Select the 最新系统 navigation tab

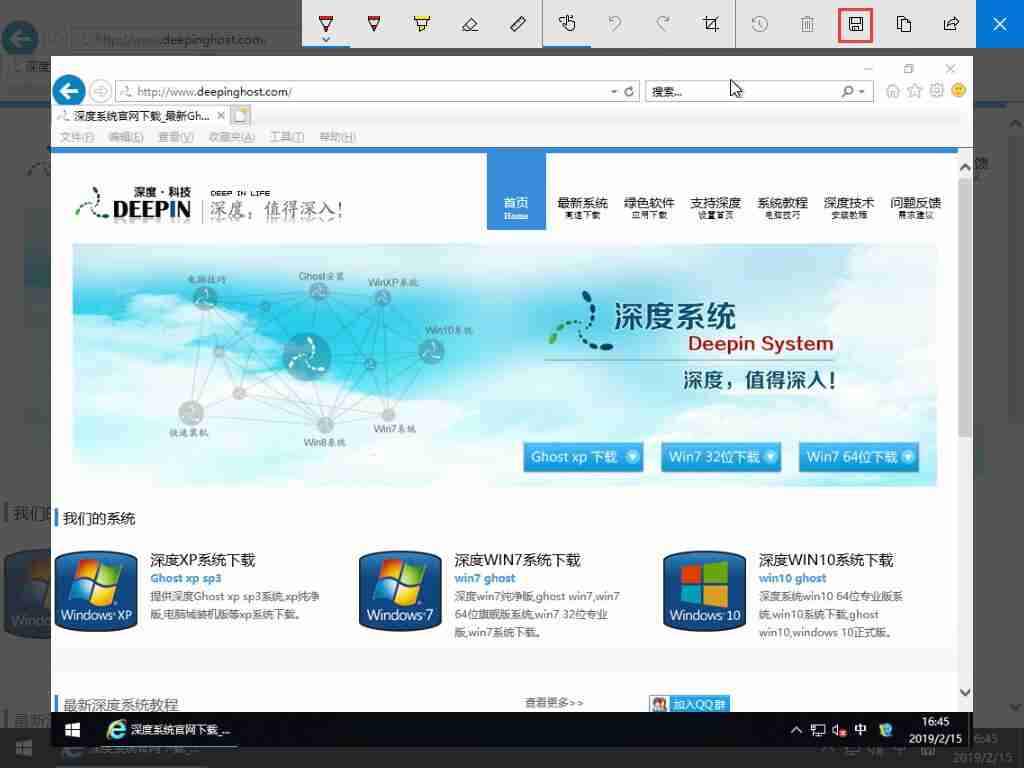pyautogui.click(x=582, y=203)
